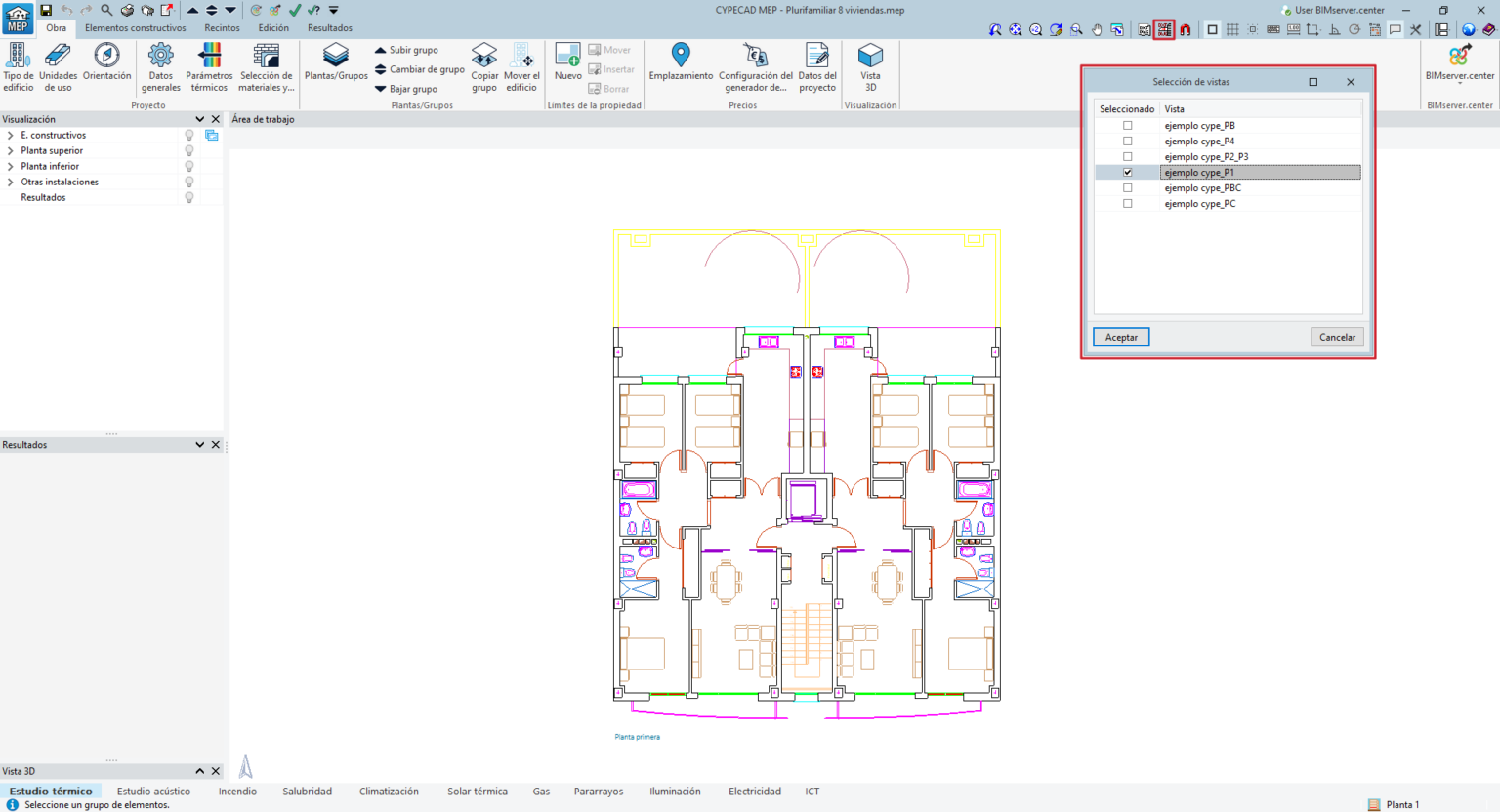Cancel the Selección de vistas dialog
The image size is (1500, 812).
(x=1336, y=337)
